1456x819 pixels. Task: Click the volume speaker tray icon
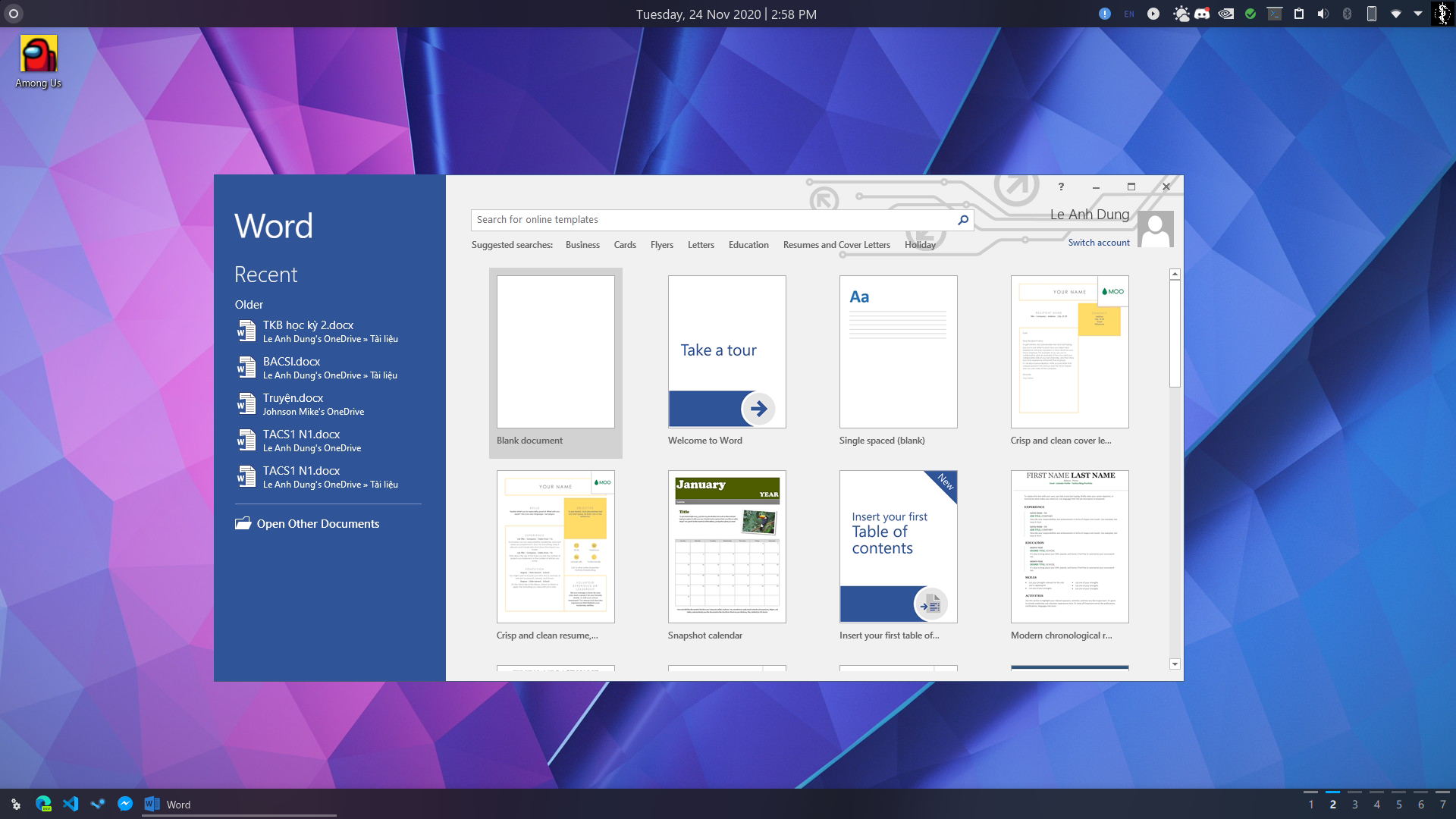1323,14
